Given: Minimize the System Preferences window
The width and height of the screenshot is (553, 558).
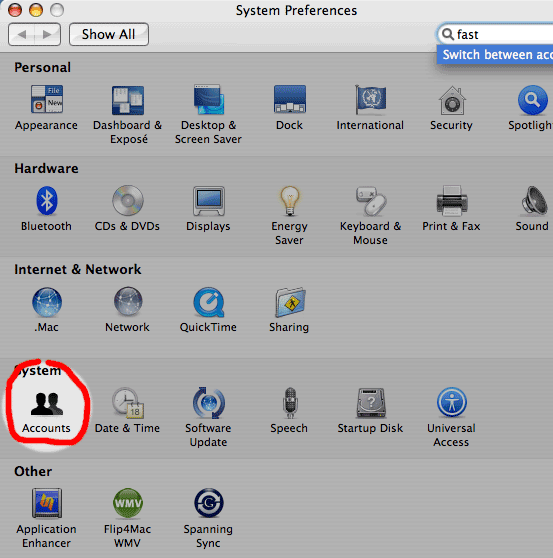Looking at the screenshot, I should pos(36,10).
